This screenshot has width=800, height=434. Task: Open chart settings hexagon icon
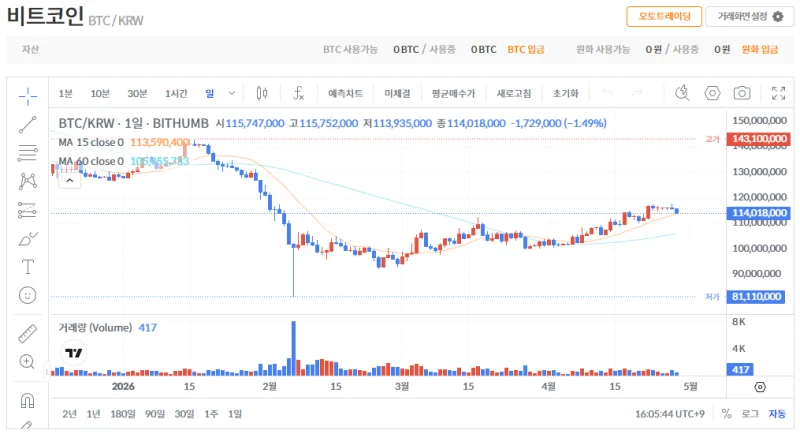click(x=712, y=93)
